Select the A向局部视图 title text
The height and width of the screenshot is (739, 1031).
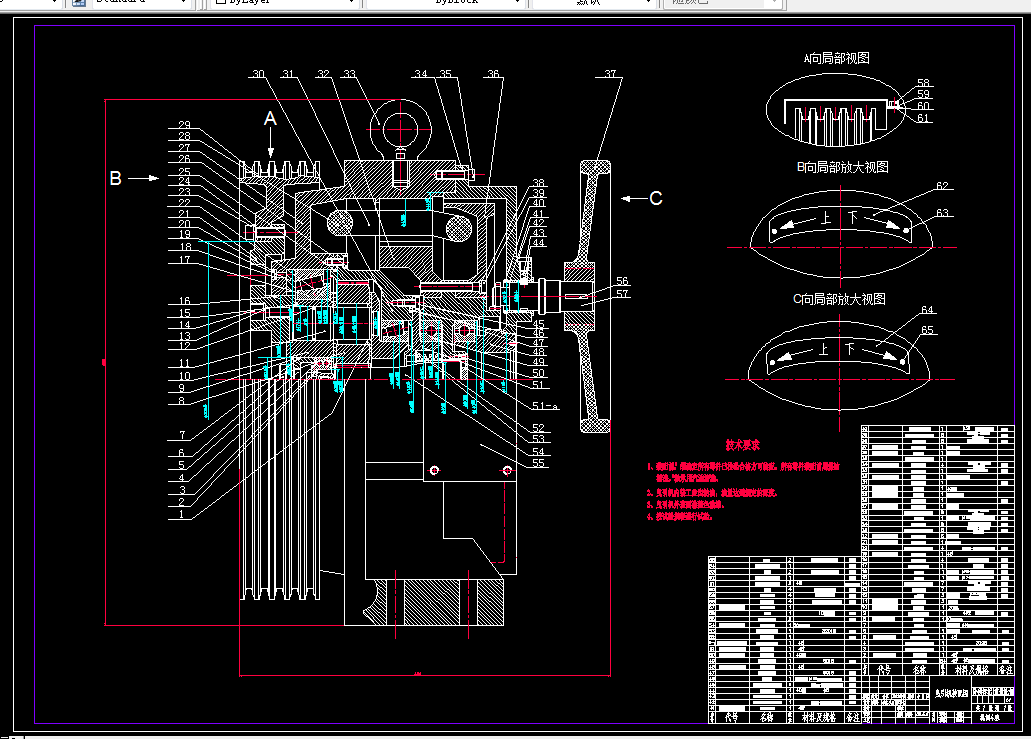pyautogui.click(x=836, y=59)
